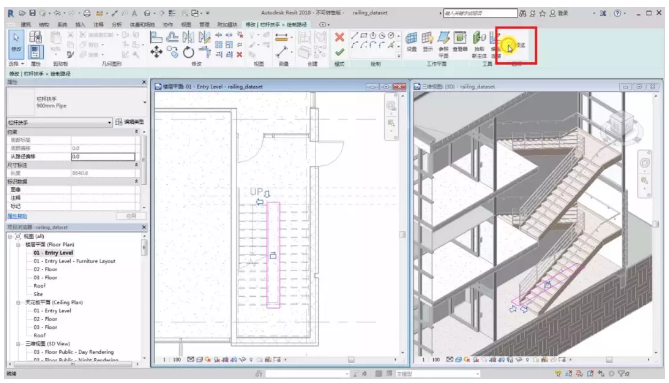This screenshot has height=383, width=669.
Task: Click the Type Properties icon in ribbon
Action: tap(35, 37)
